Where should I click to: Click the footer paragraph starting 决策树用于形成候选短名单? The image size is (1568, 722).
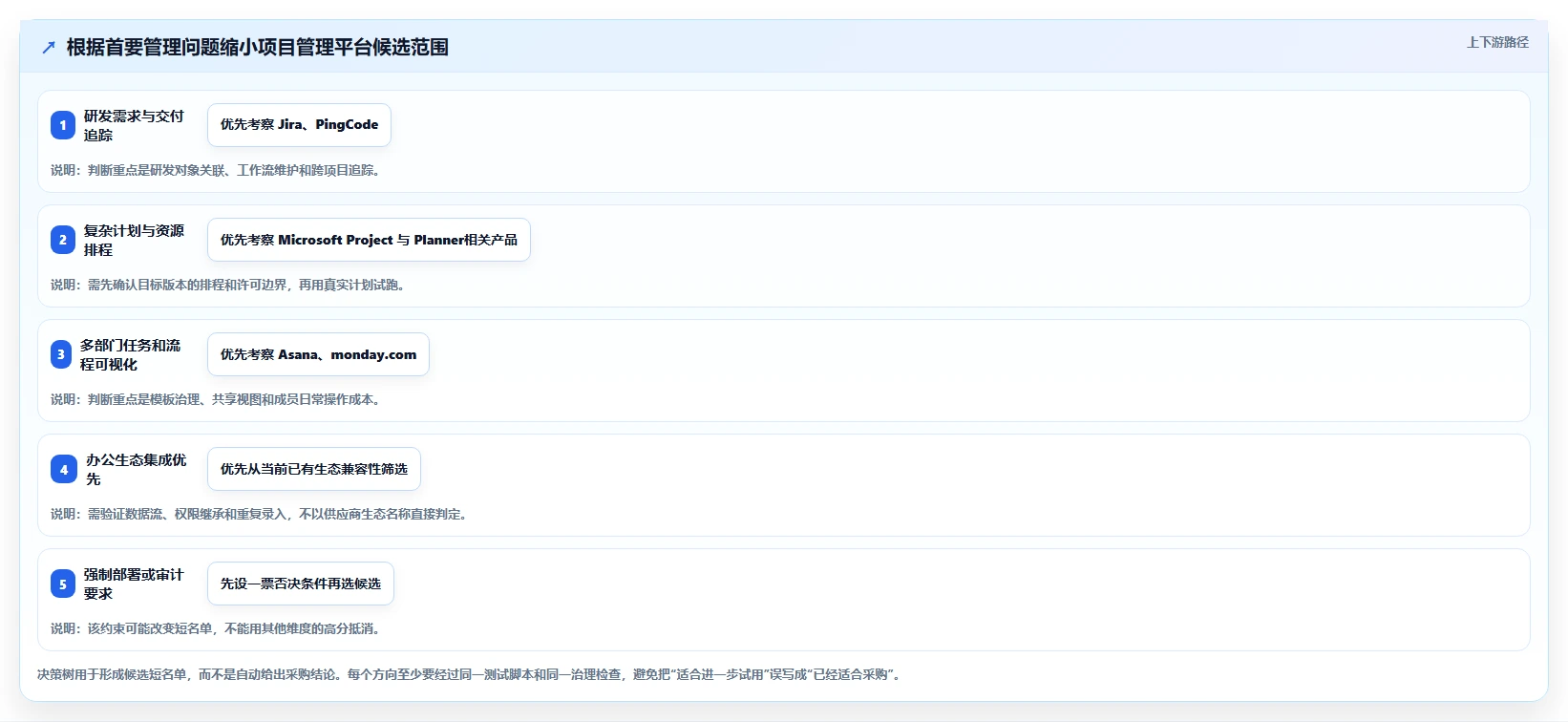471,674
